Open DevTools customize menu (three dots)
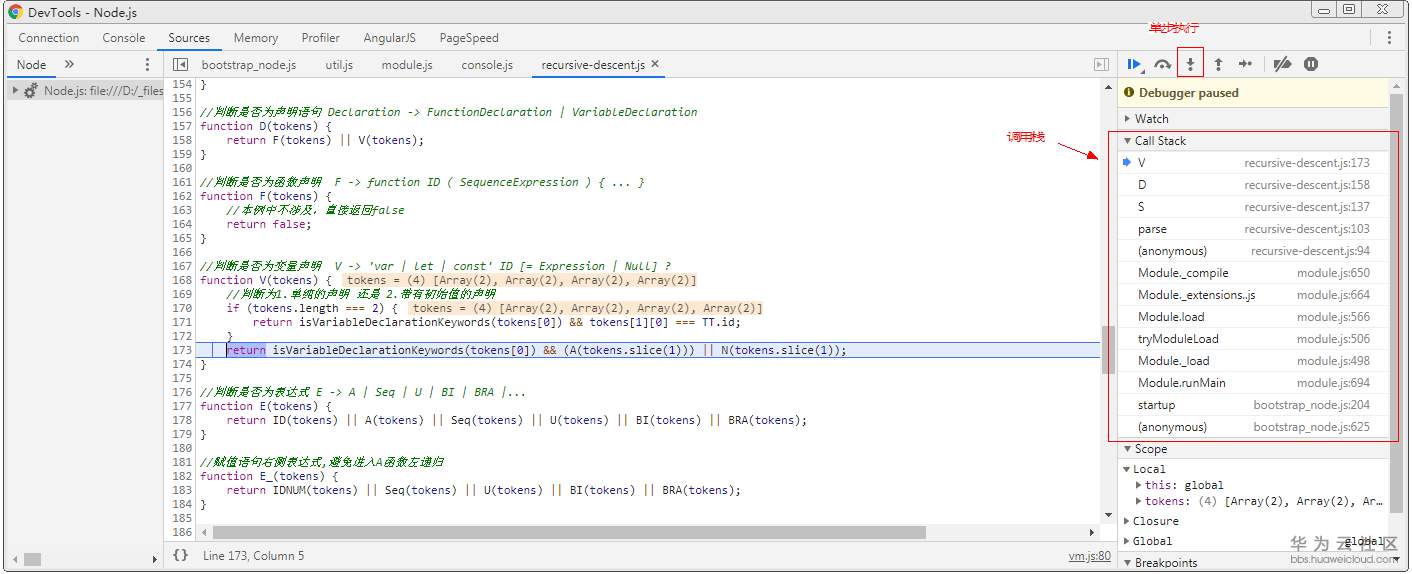 point(1389,38)
